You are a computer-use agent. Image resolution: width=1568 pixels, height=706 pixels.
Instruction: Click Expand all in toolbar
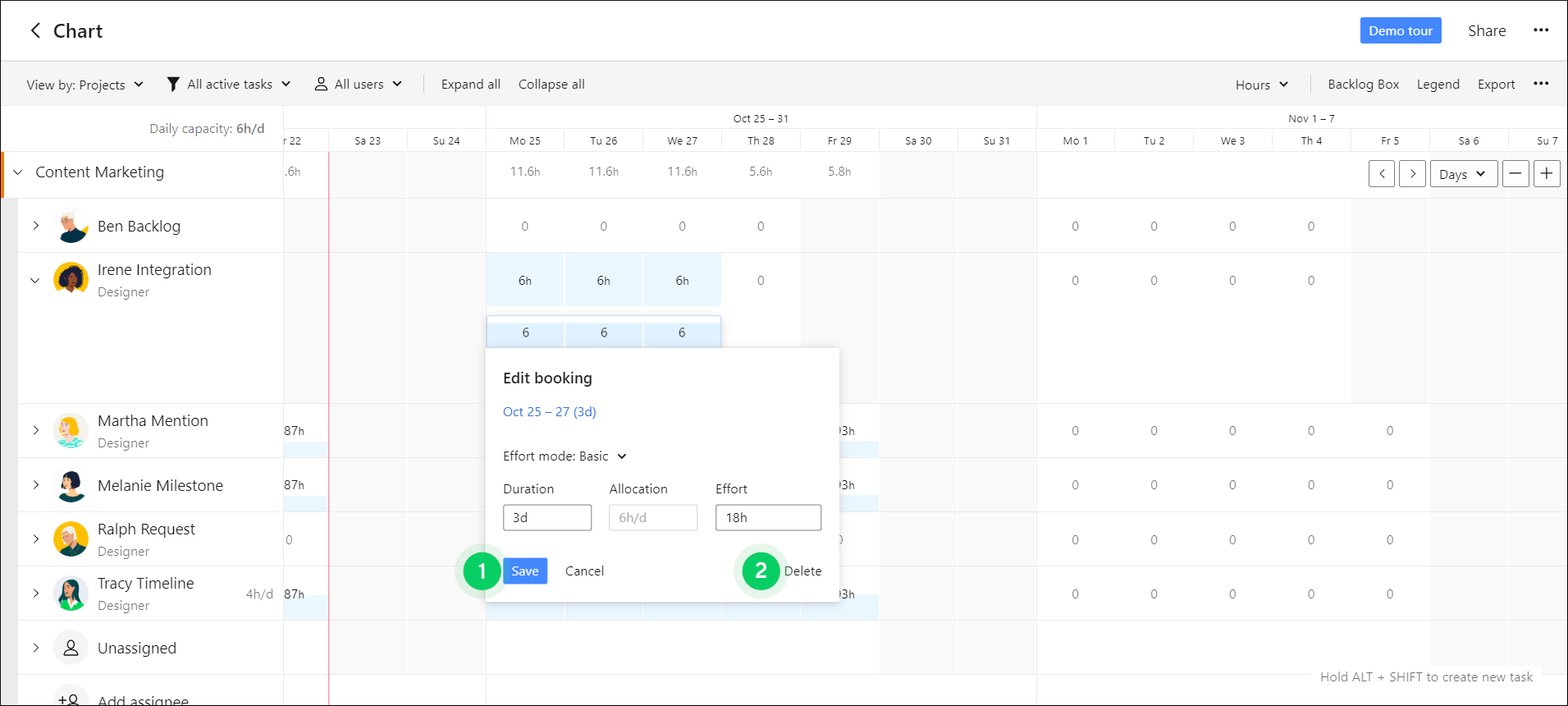tap(470, 85)
